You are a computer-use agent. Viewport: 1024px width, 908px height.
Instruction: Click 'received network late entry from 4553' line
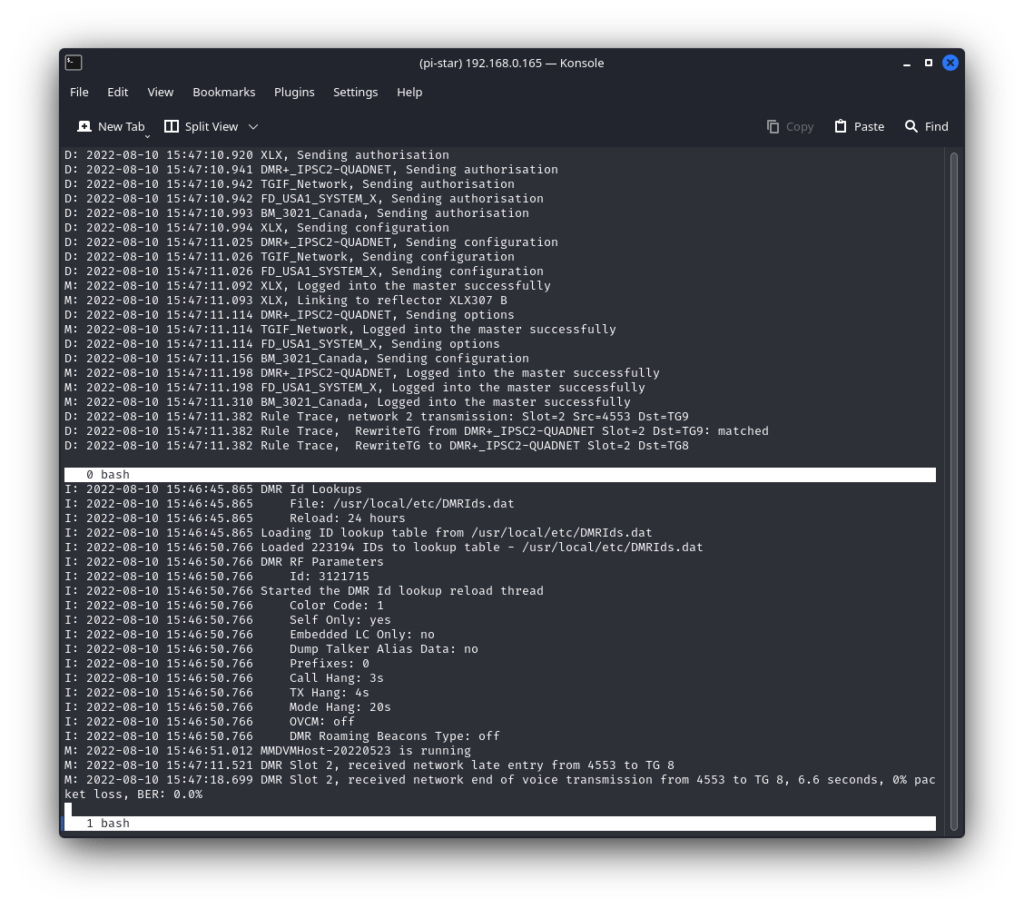click(x=369, y=765)
